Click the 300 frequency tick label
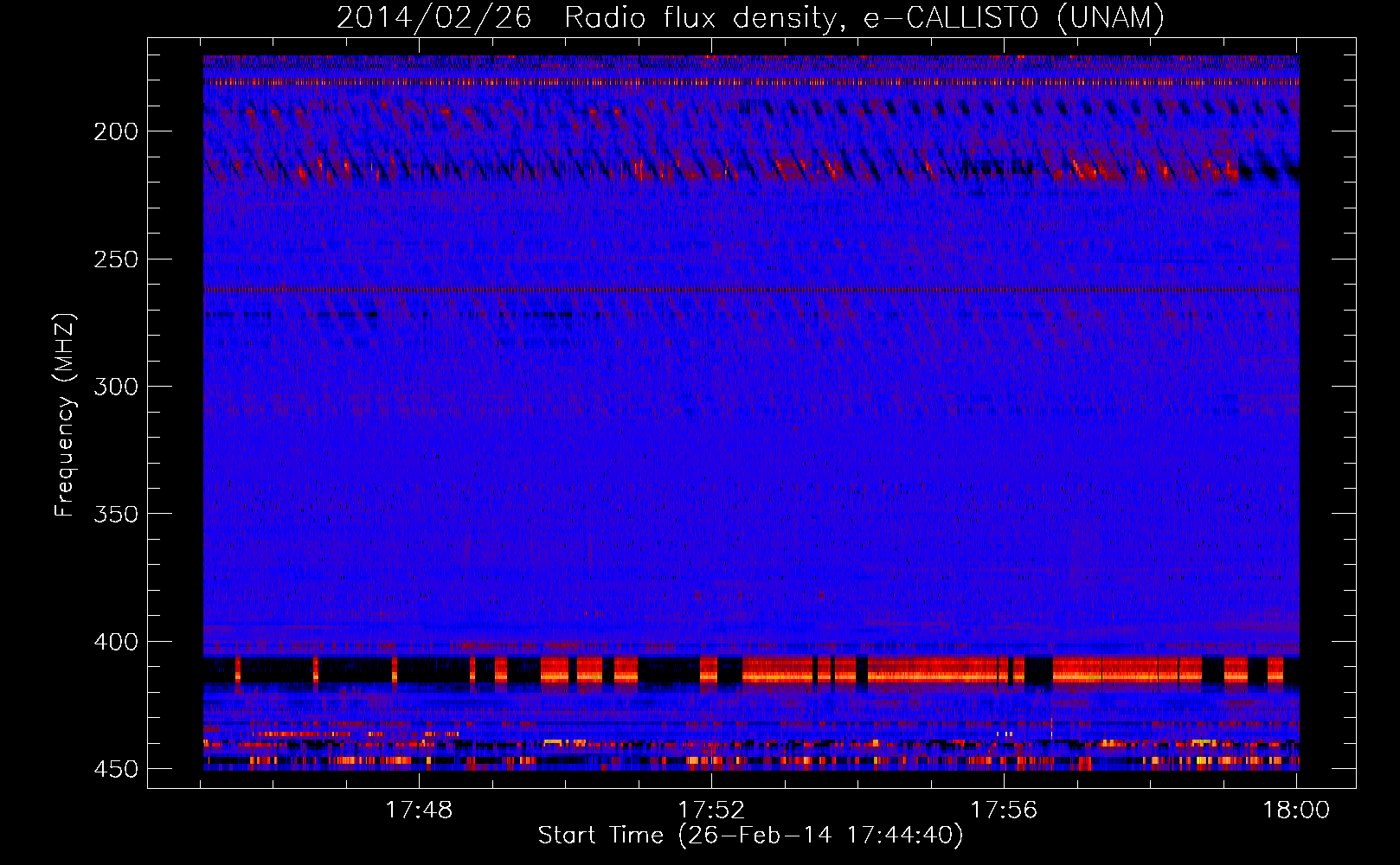The width and height of the screenshot is (1400, 865). pos(116,387)
